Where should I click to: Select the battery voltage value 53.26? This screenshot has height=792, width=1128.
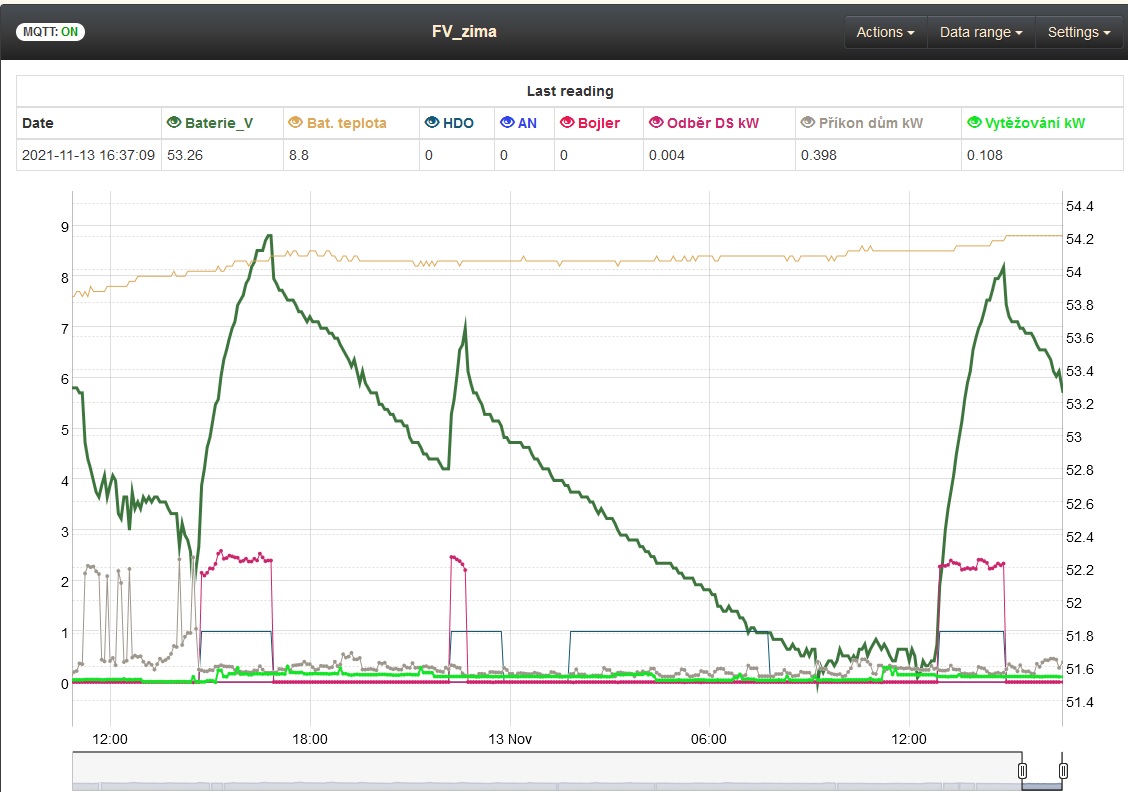coord(185,155)
